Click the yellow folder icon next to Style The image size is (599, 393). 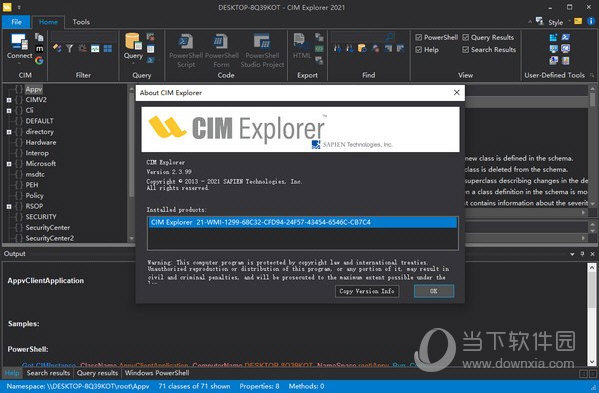coord(578,21)
